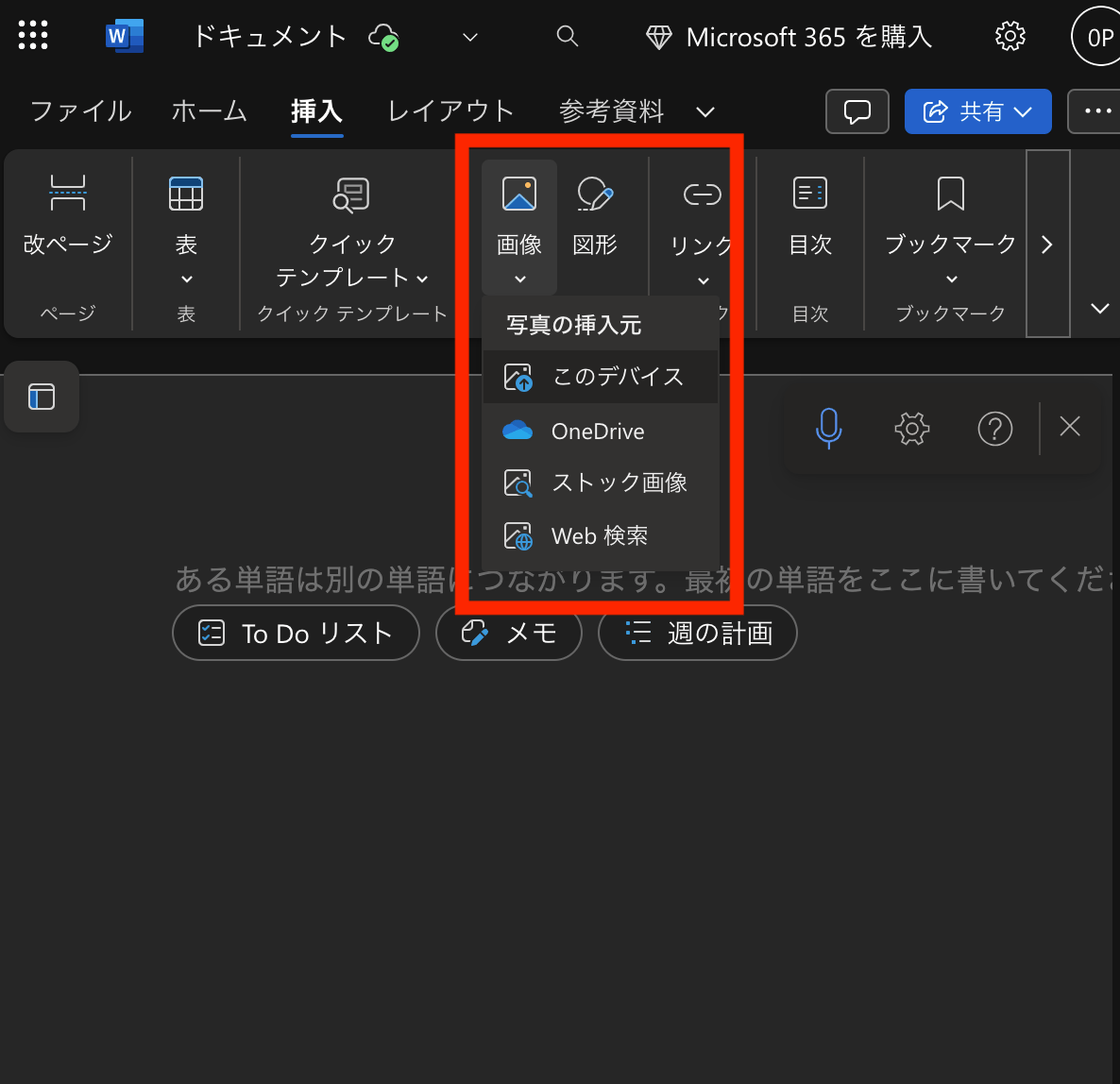Click the ブックマーク (Bookmark) icon
The height and width of the screenshot is (1084, 1120).
[x=949, y=194]
